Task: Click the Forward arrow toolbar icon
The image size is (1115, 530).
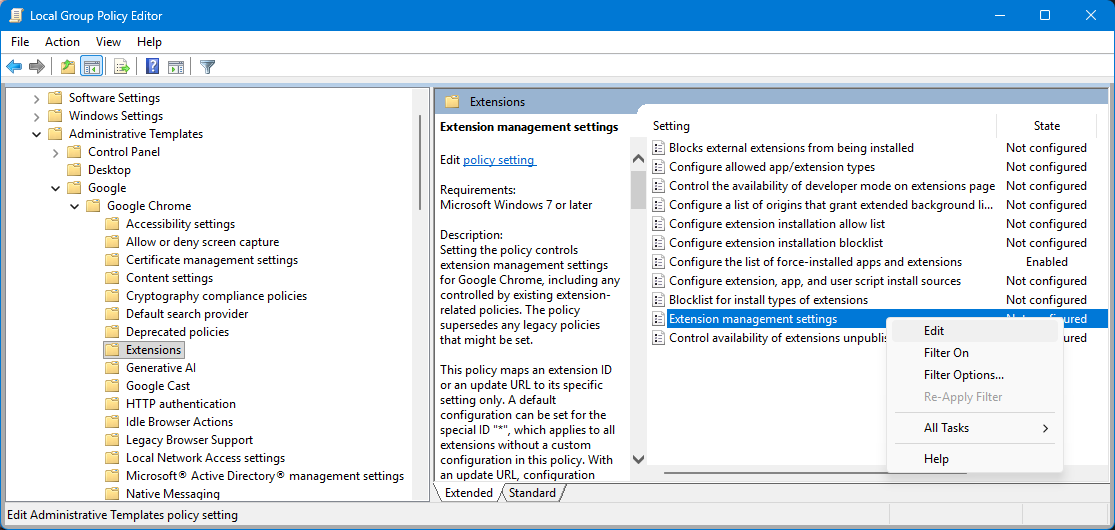Action: tap(36, 67)
